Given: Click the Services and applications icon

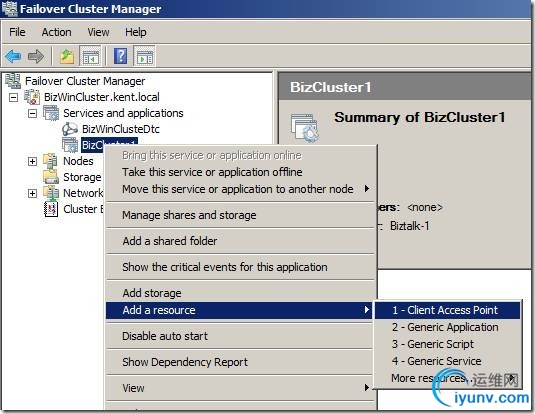Looking at the screenshot, I should [51, 113].
